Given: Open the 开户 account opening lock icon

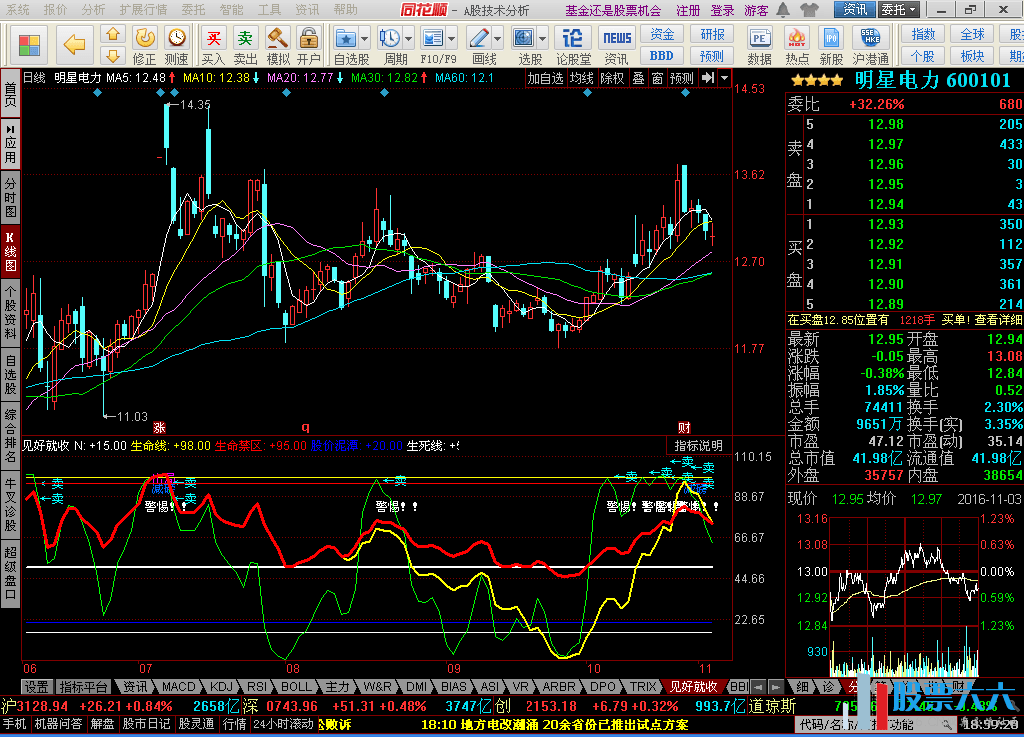Looking at the screenshot, I should [309, 46].
